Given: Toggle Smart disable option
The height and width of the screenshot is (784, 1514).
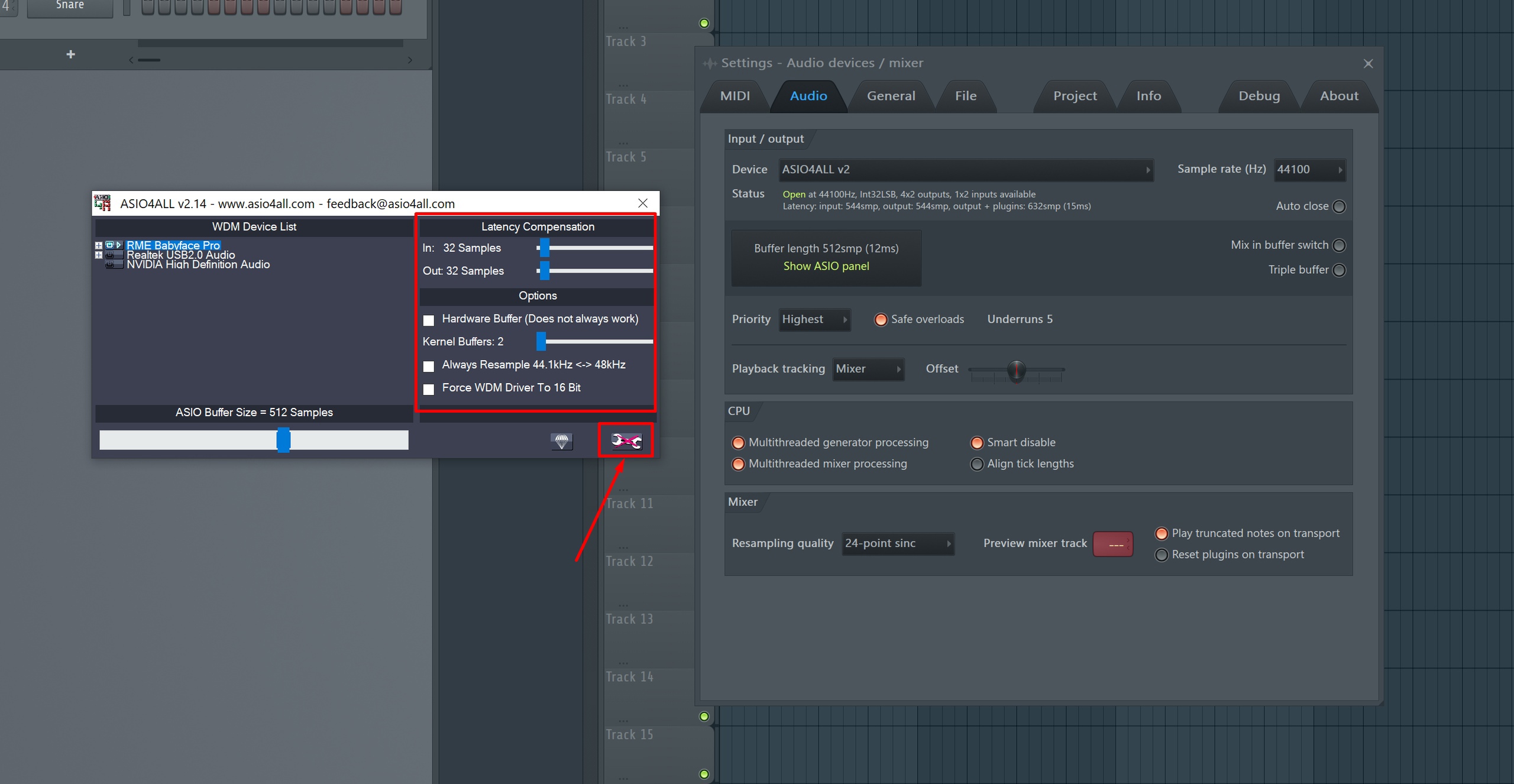Looking at the screenshot, I should pyautogui.click(x=977, y=443).
